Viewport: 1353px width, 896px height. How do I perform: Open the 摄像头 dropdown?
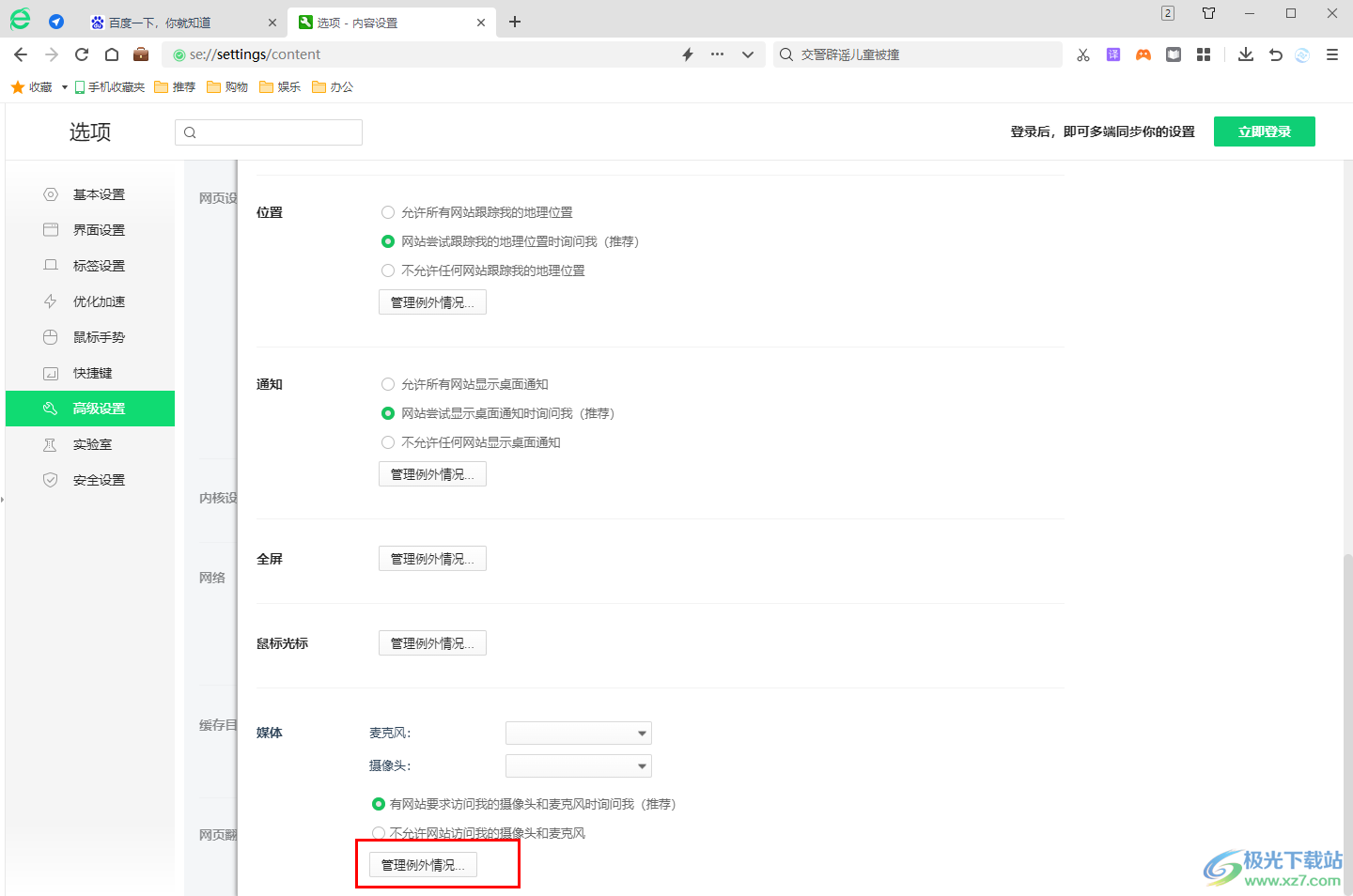pos(579,766)
